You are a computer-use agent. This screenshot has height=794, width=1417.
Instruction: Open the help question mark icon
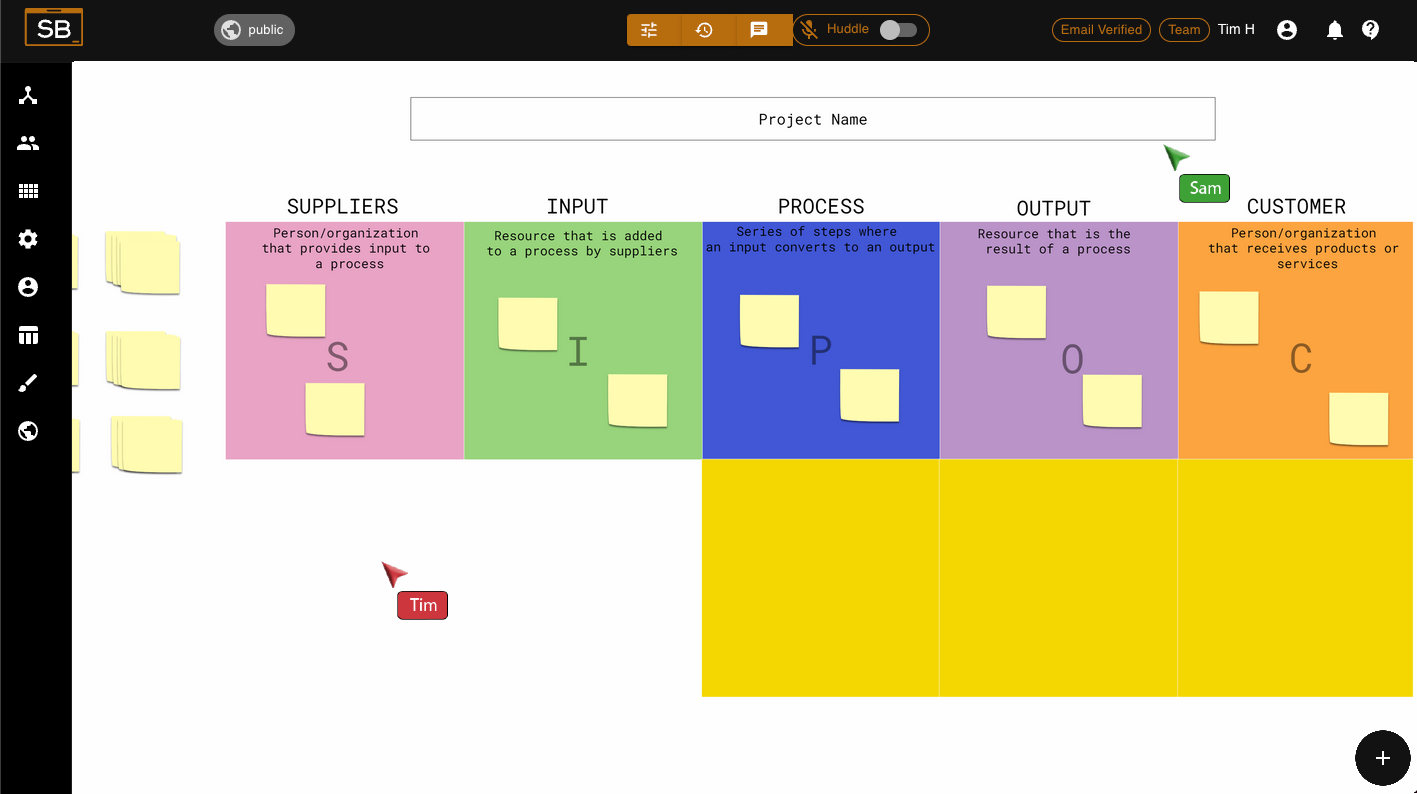1371,30
